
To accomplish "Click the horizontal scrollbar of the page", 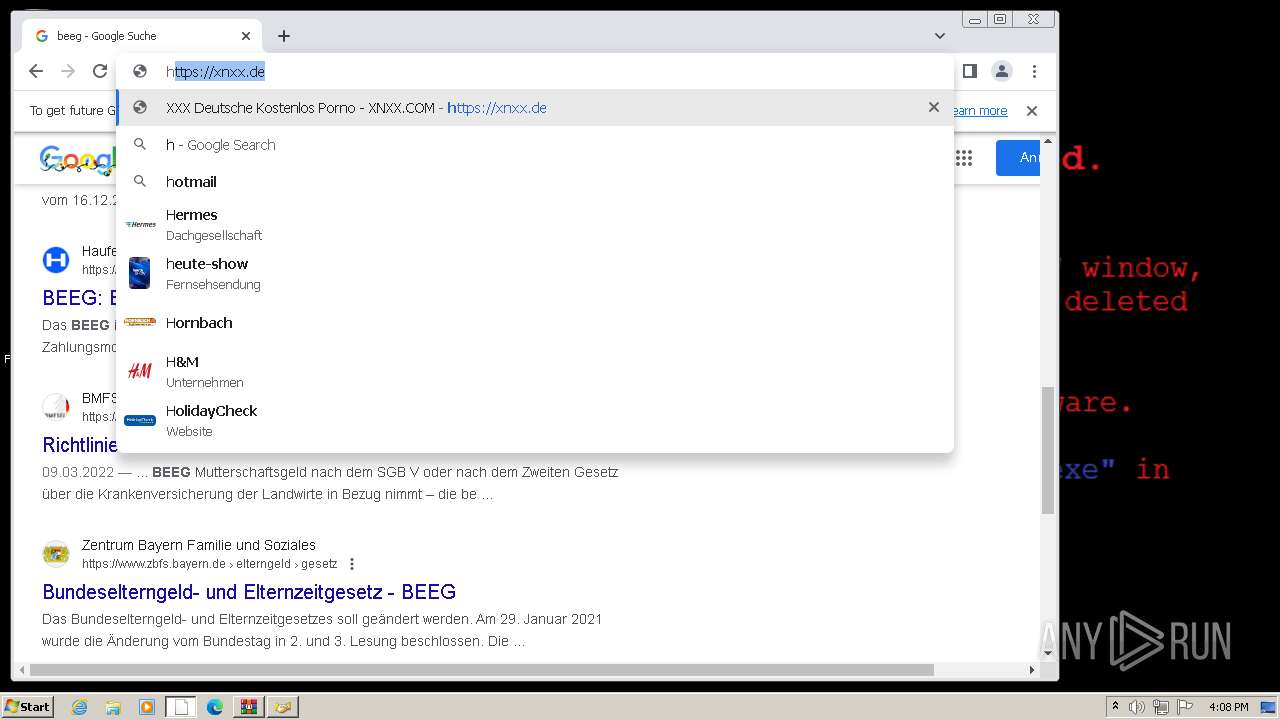I will point(481,670).
